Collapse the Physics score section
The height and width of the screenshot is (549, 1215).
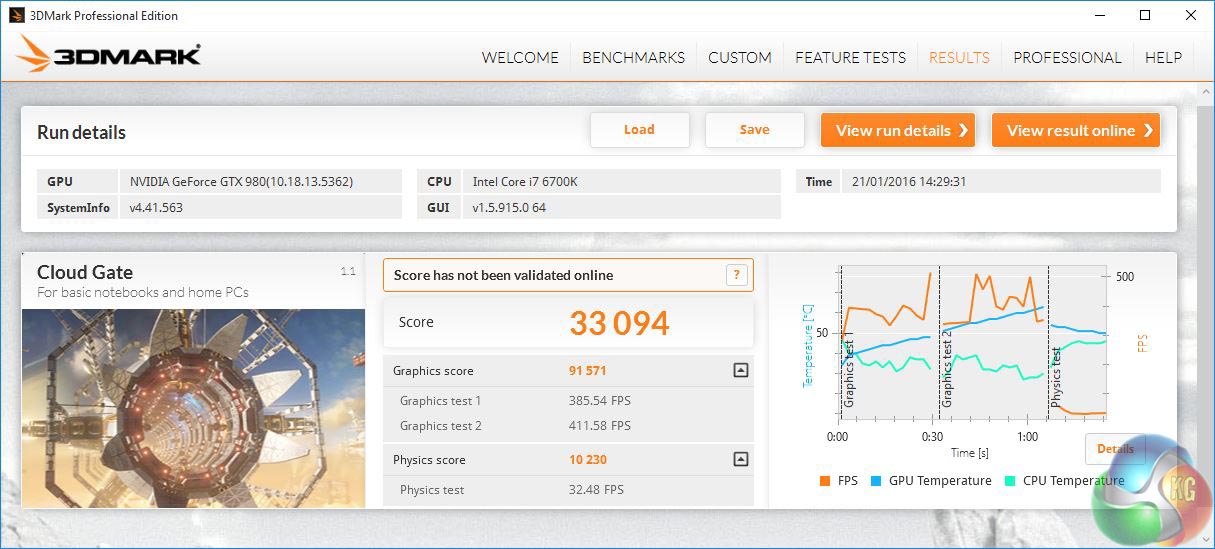click(741, 460)
